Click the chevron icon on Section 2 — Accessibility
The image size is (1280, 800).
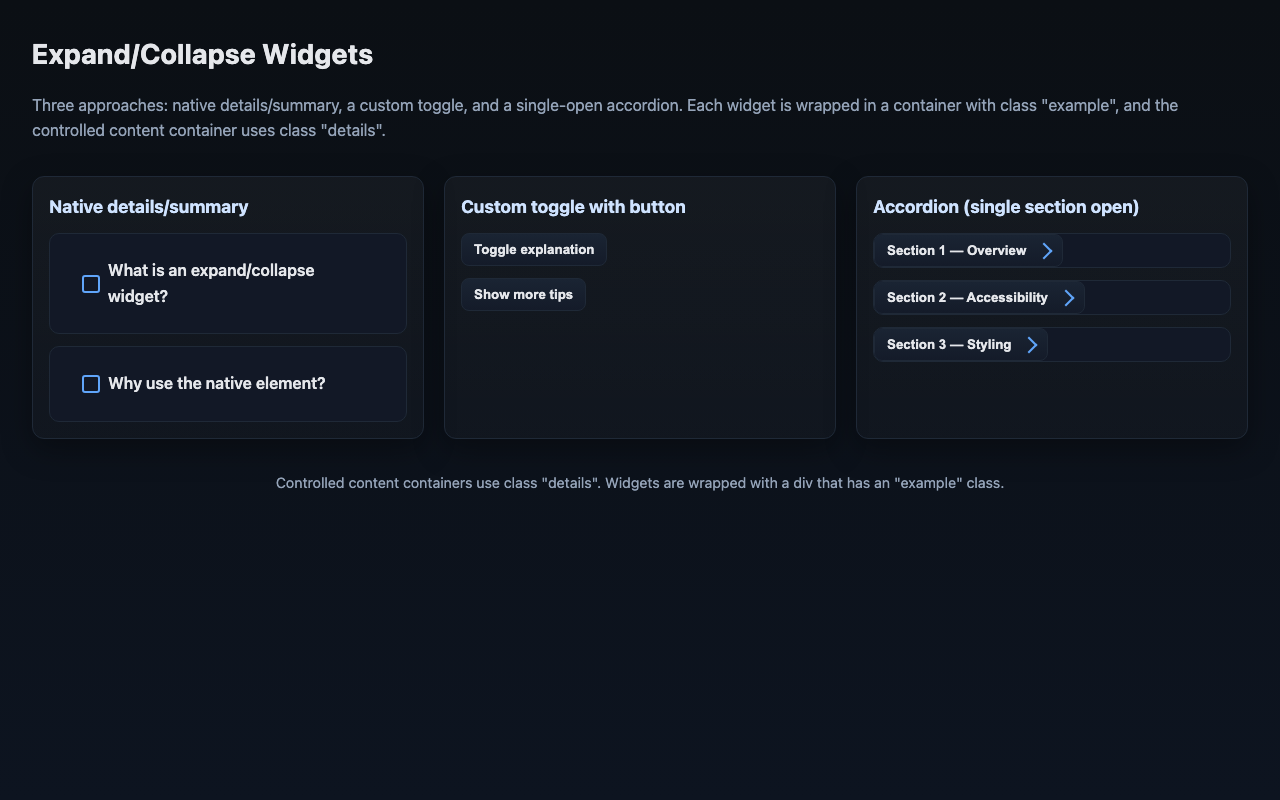[1069, 297]
